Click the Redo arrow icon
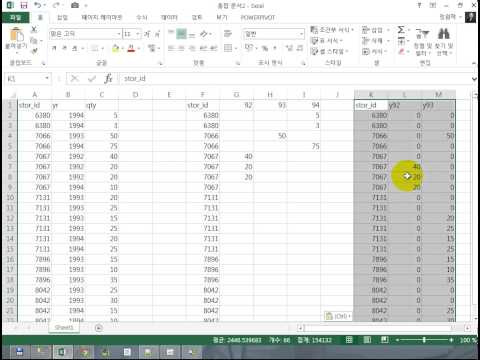The height and width of the screenshot is (360, 480). pos(56,5)
